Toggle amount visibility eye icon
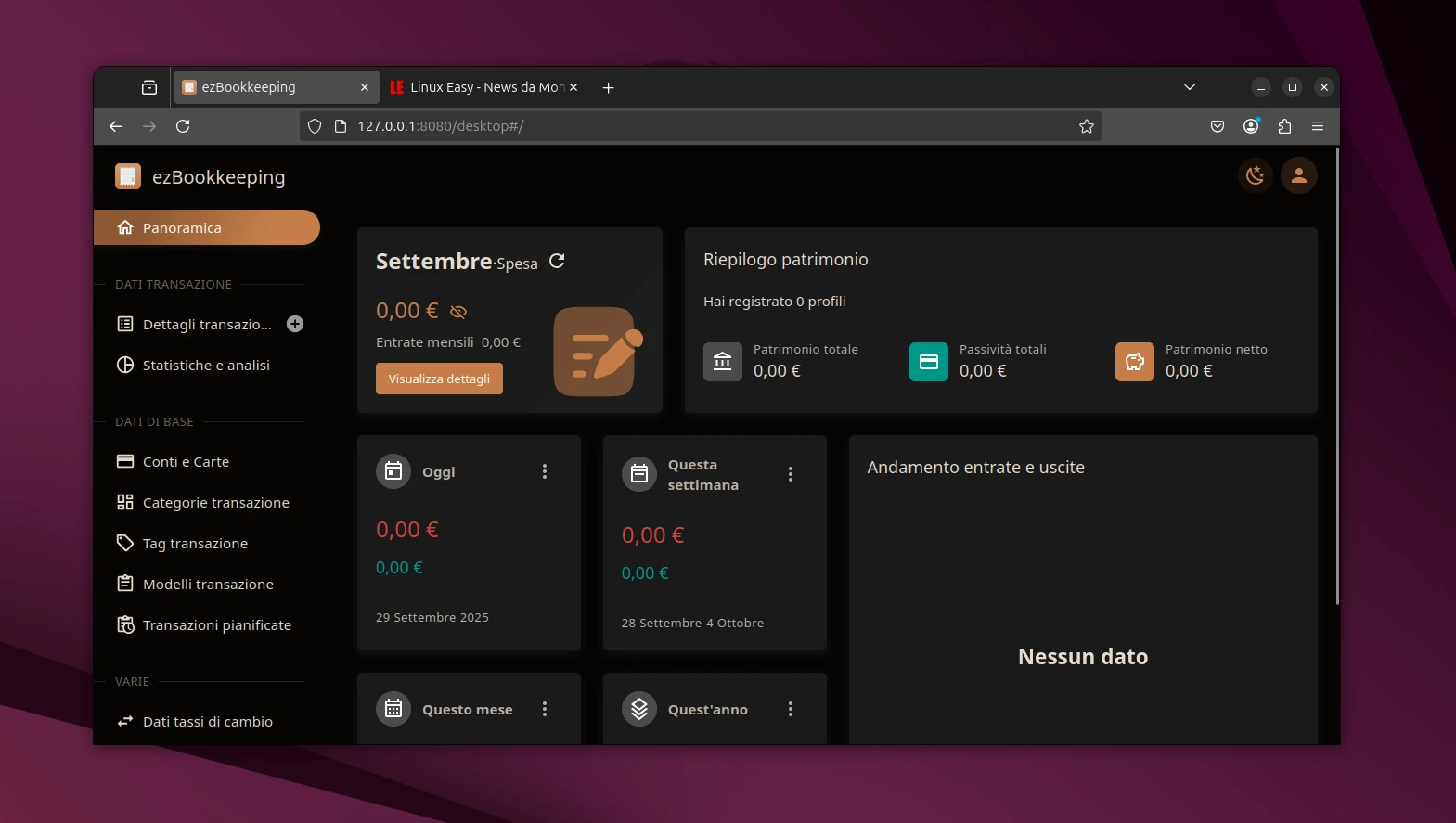 (458, 312)
